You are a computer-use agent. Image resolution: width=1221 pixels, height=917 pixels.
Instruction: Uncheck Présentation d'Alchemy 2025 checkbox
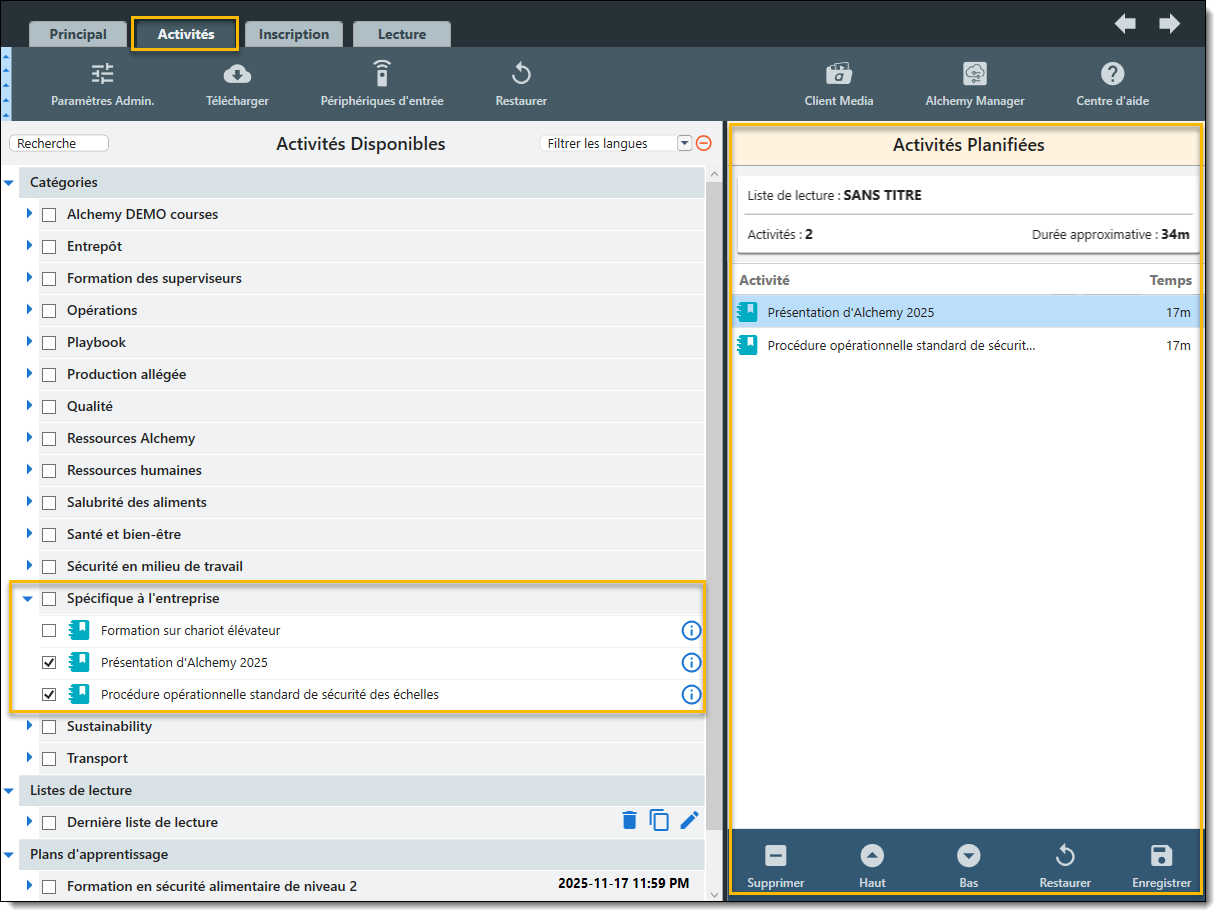49,663
